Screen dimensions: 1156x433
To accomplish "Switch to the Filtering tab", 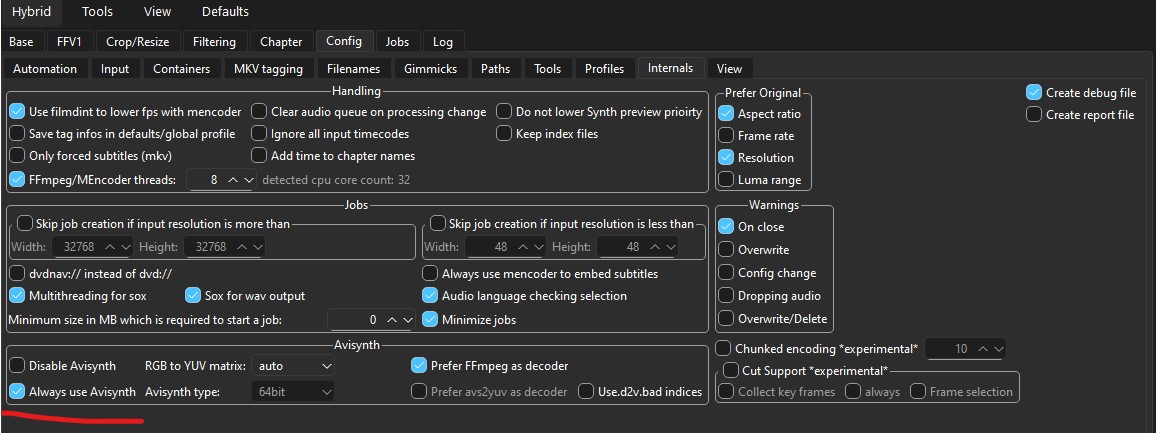I will [214, 41].
